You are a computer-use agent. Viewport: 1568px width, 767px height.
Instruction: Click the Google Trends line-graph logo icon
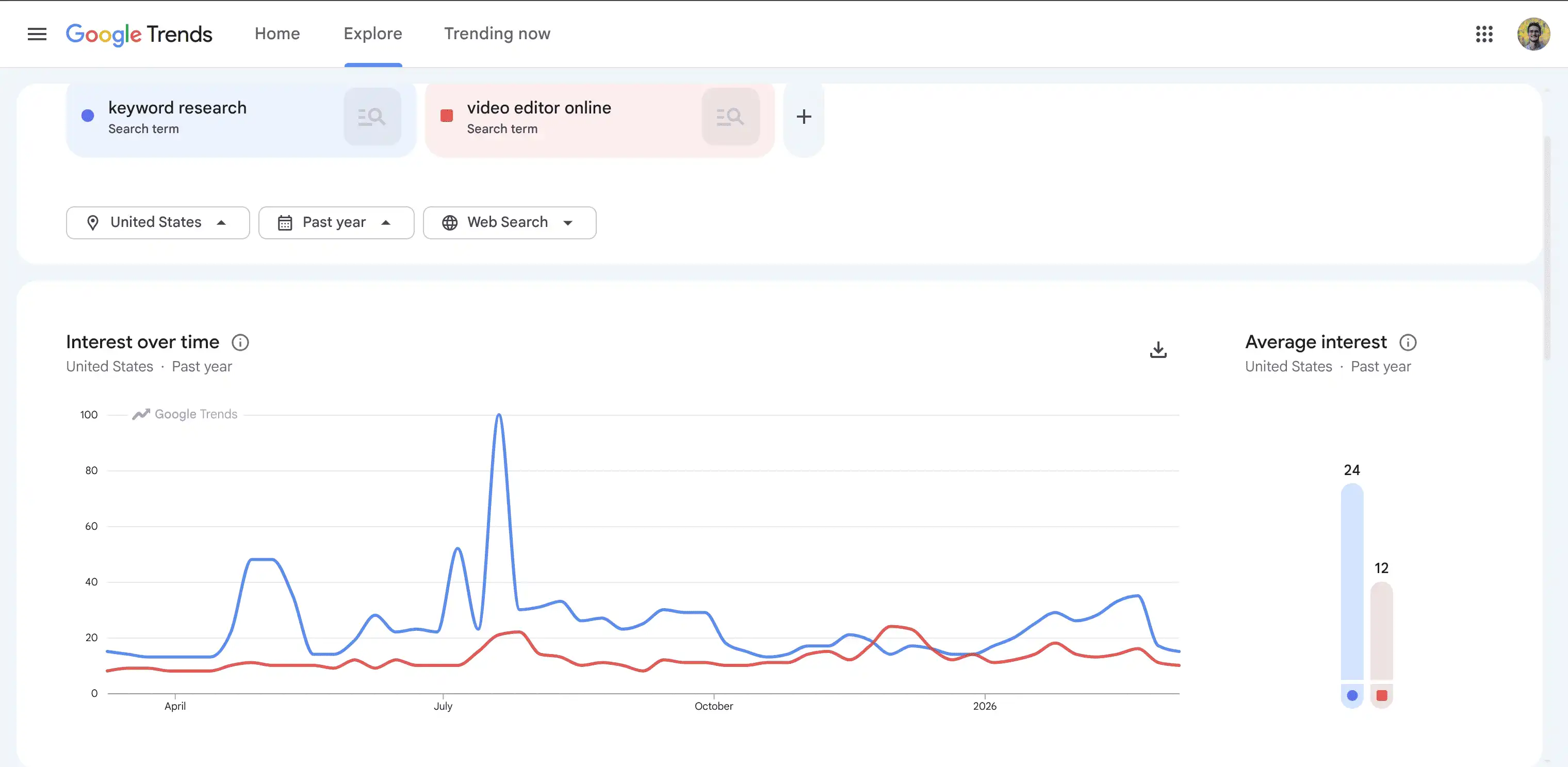click(141, 414)
